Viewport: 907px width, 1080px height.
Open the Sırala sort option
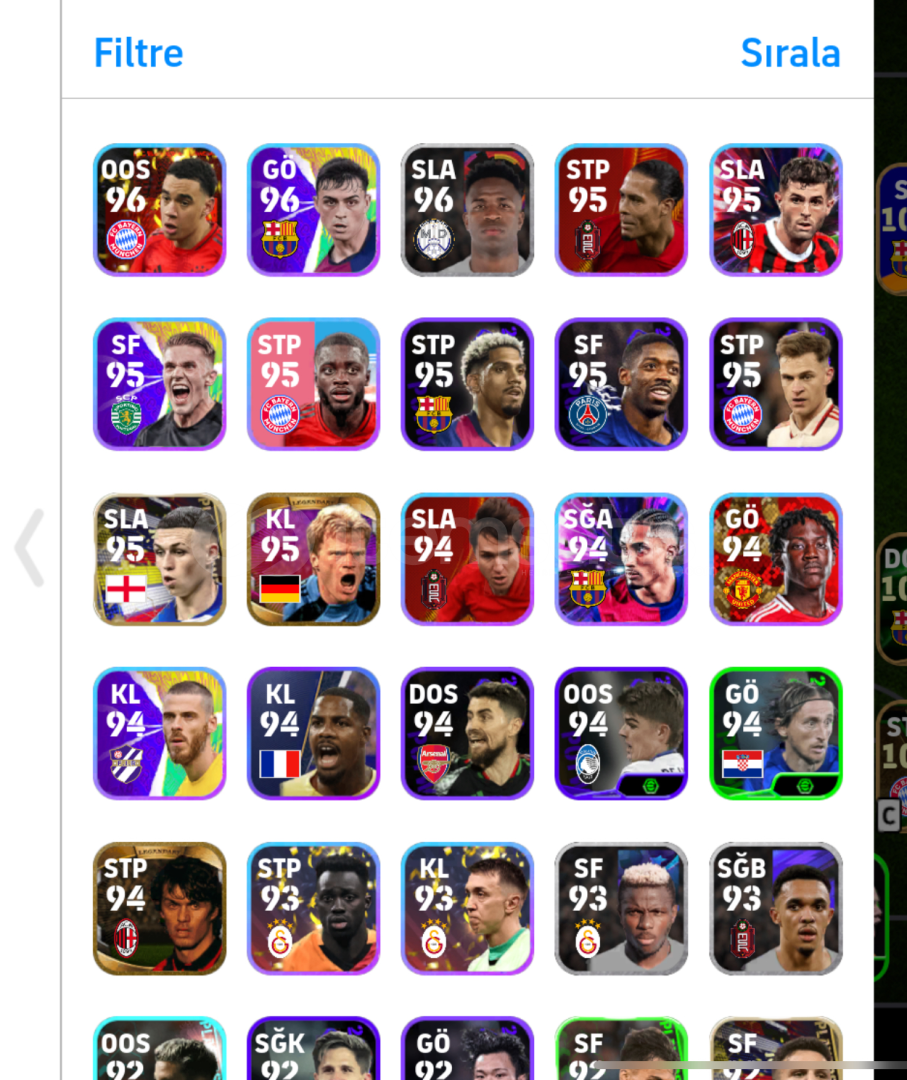pyautogui.click(x=790, y=53)
